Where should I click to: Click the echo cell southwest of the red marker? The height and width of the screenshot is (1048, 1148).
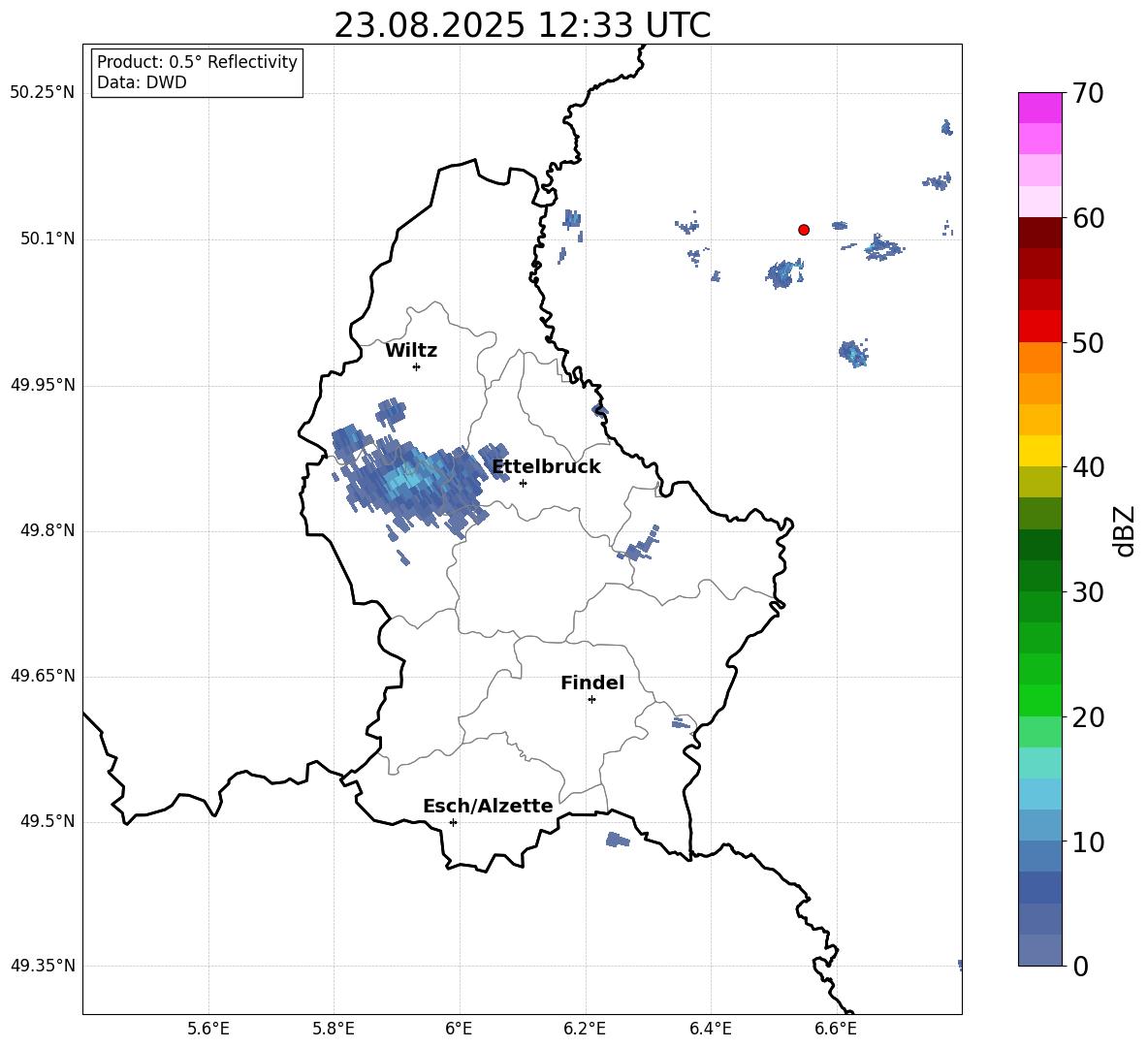784,273
